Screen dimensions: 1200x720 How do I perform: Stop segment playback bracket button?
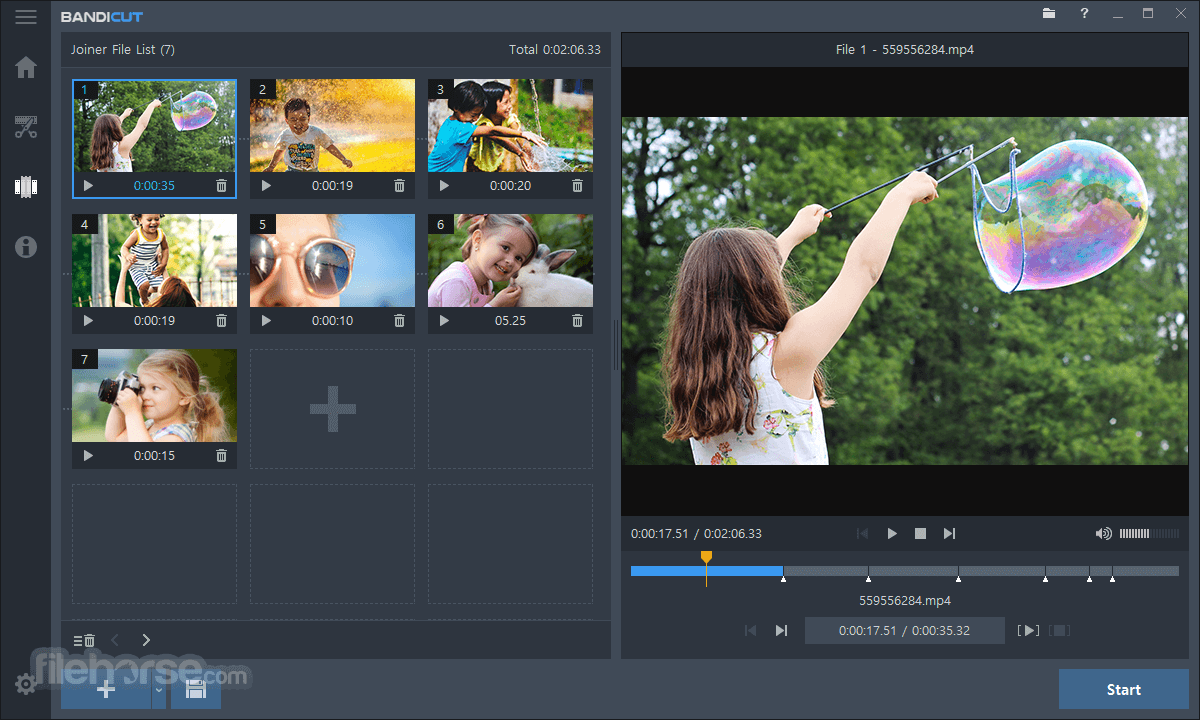1060,630
